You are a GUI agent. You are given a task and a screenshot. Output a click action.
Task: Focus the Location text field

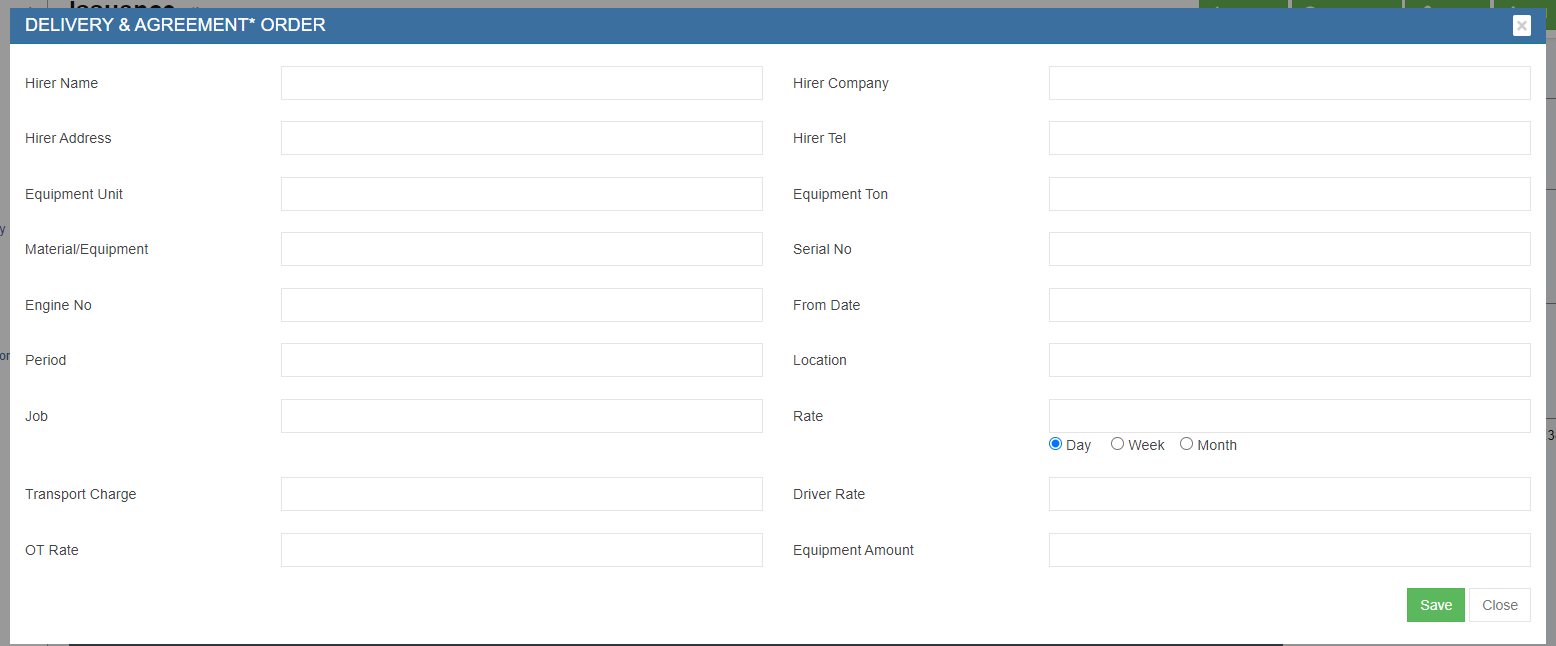1289,360
